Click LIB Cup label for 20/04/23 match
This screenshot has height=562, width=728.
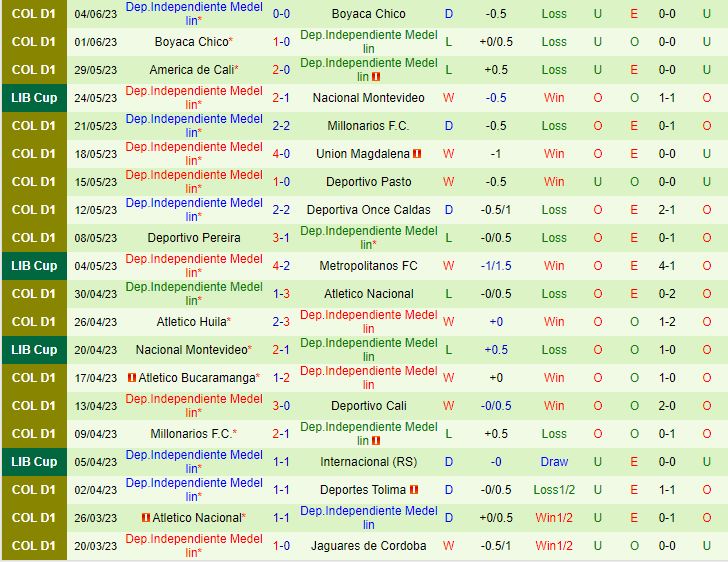34,350
